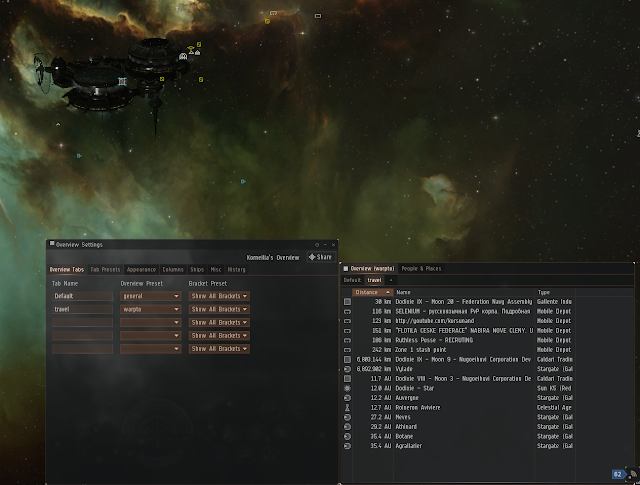Click stargate icon for Athinard
The image size is (640, 485).
347,427
